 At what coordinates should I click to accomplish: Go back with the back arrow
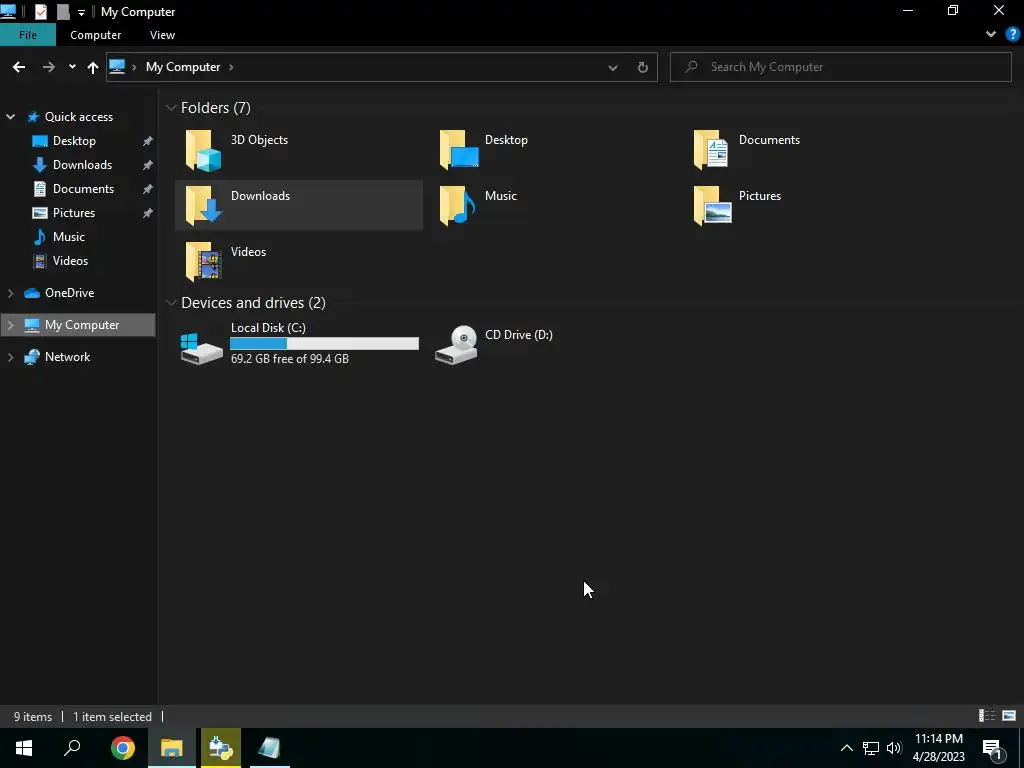coord(19,67)
